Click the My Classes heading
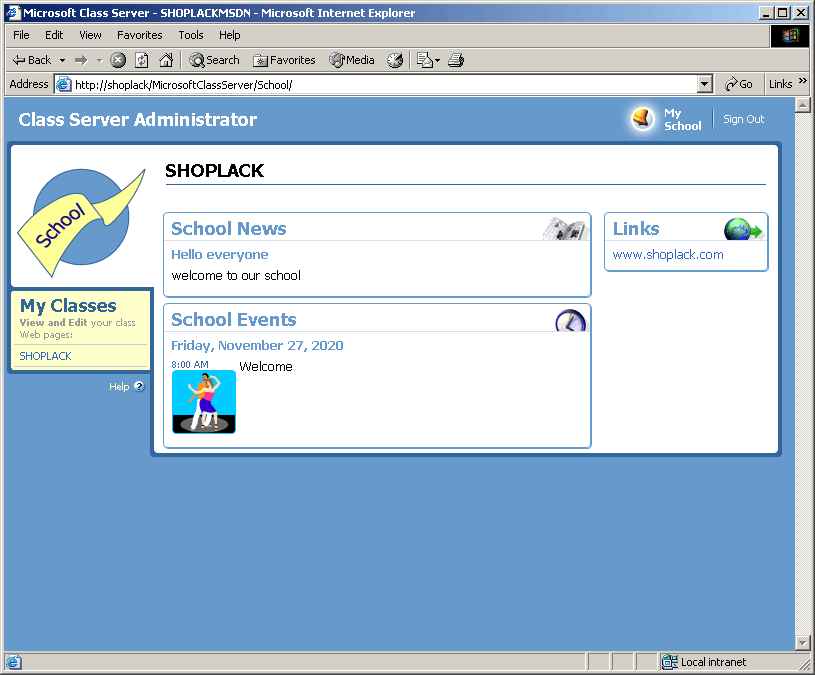 (68, 306)
